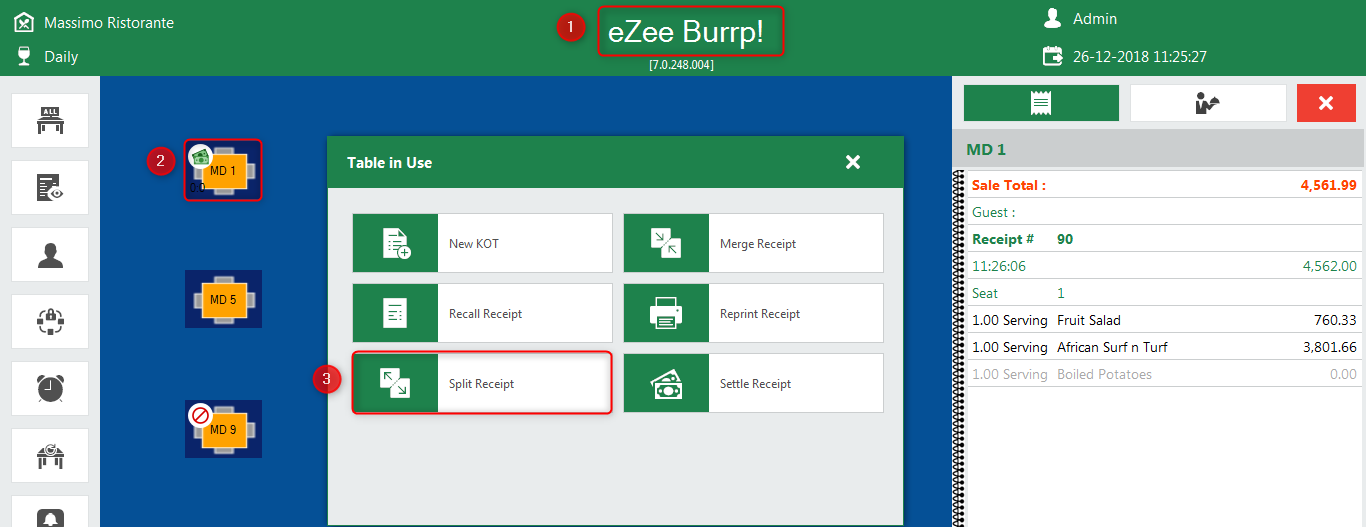Click the MD 1 panel header
The image size is (1366, 527).
pyautogui.click(x=1158, y=149)
